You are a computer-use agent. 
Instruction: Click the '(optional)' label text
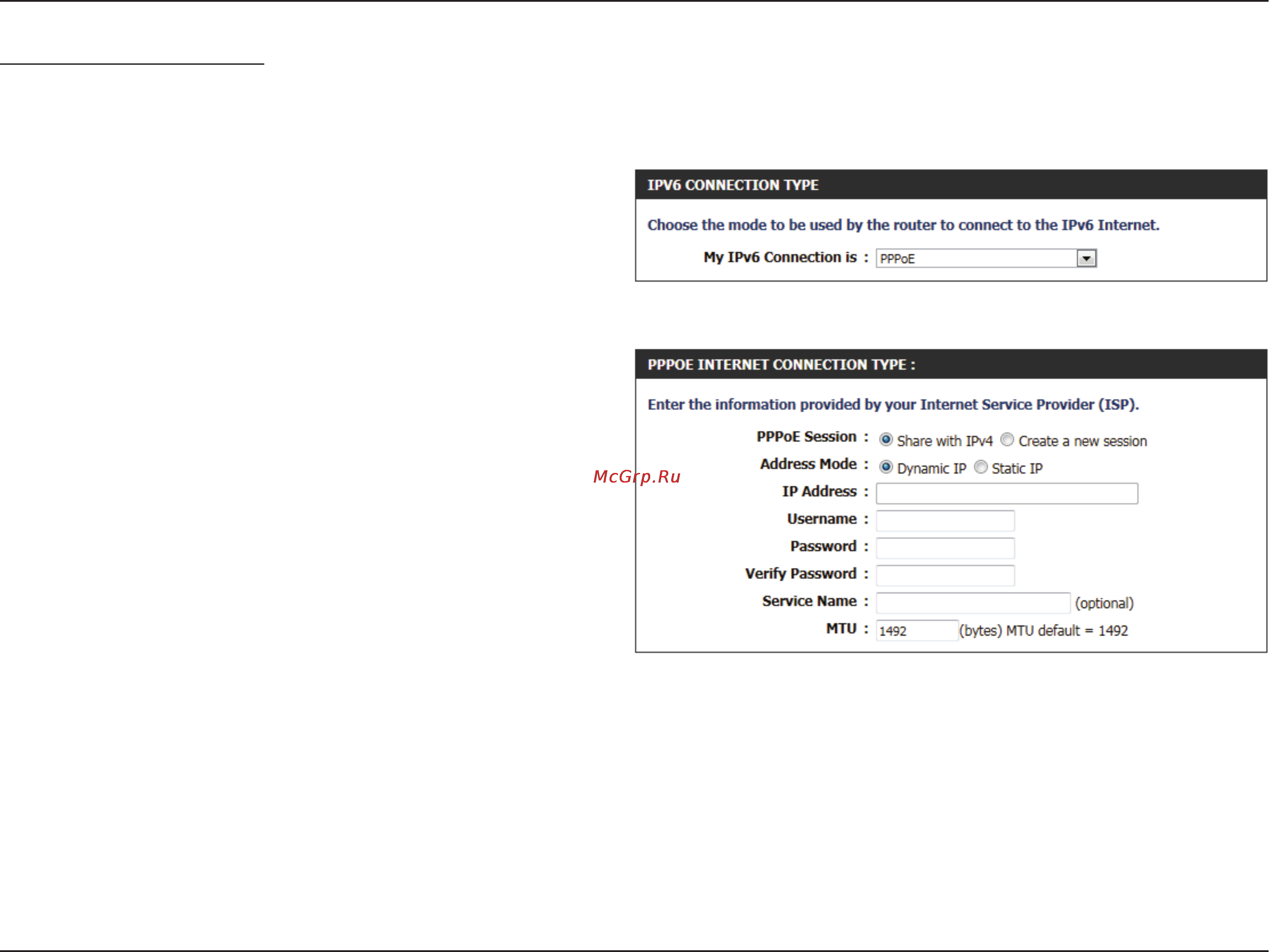[x=1104, y=603]
